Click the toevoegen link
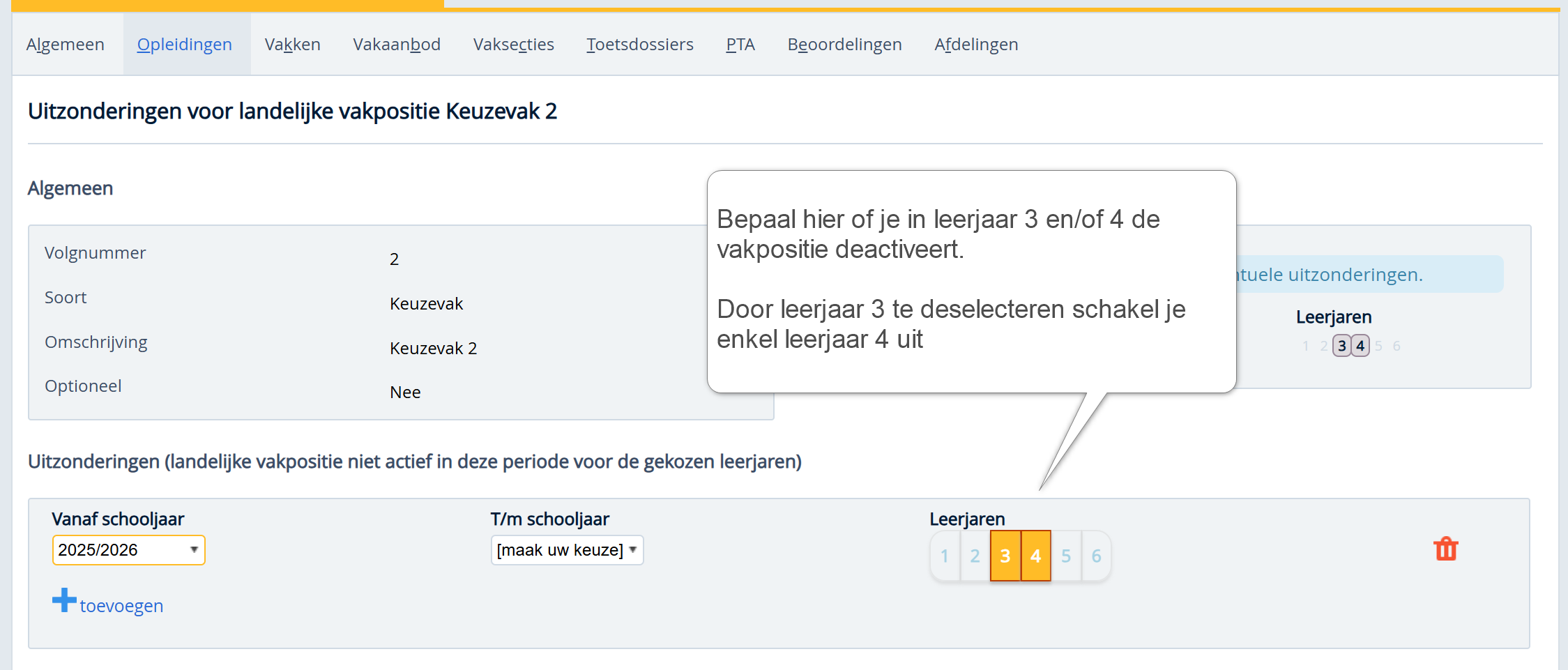This screenshot has height=670, width=1568. pos(121,606)
